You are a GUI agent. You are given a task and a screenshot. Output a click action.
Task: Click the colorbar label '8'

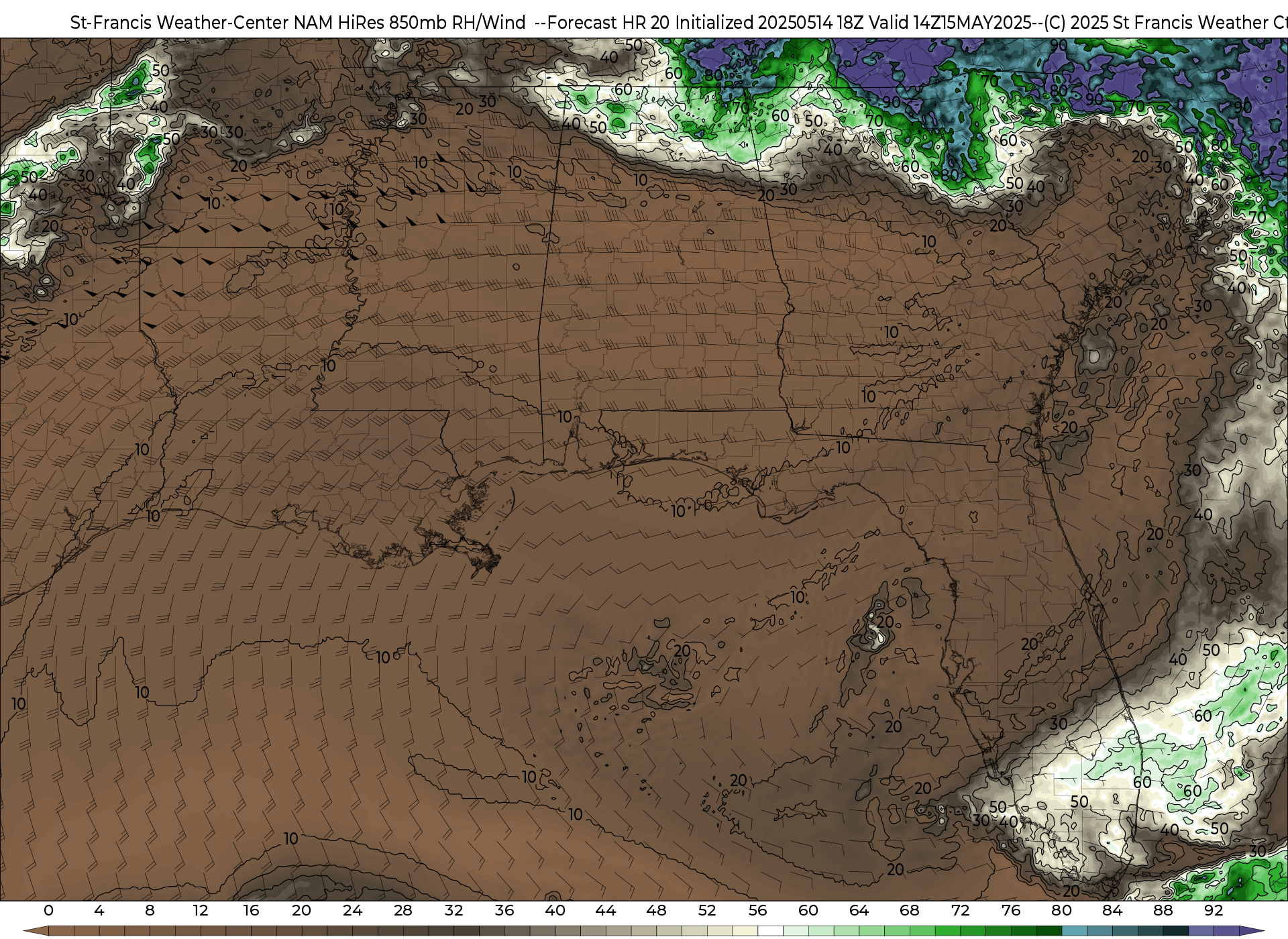(x=150, y=910)
